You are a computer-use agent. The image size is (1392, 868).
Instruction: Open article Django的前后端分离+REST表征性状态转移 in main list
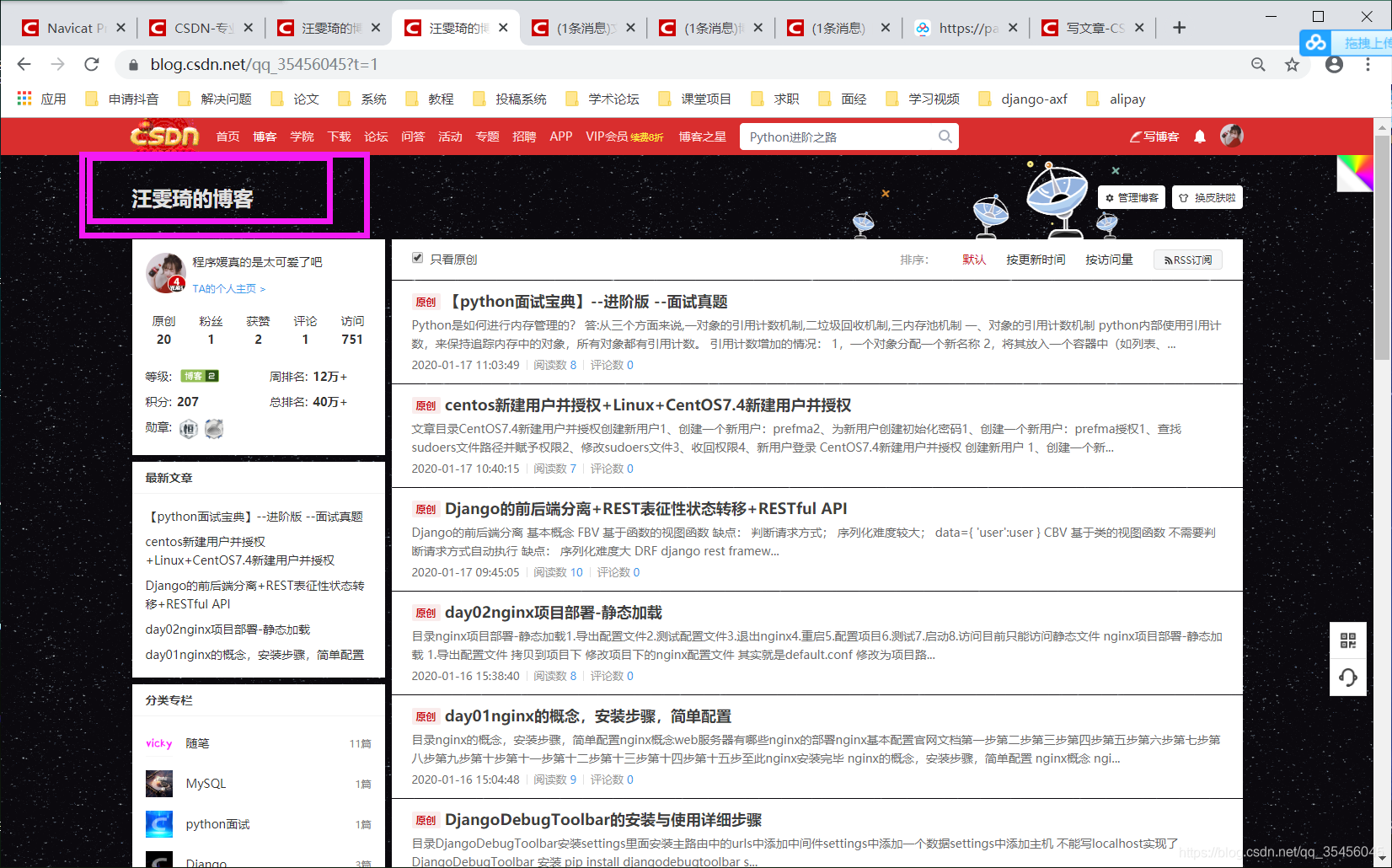point(646,509)
